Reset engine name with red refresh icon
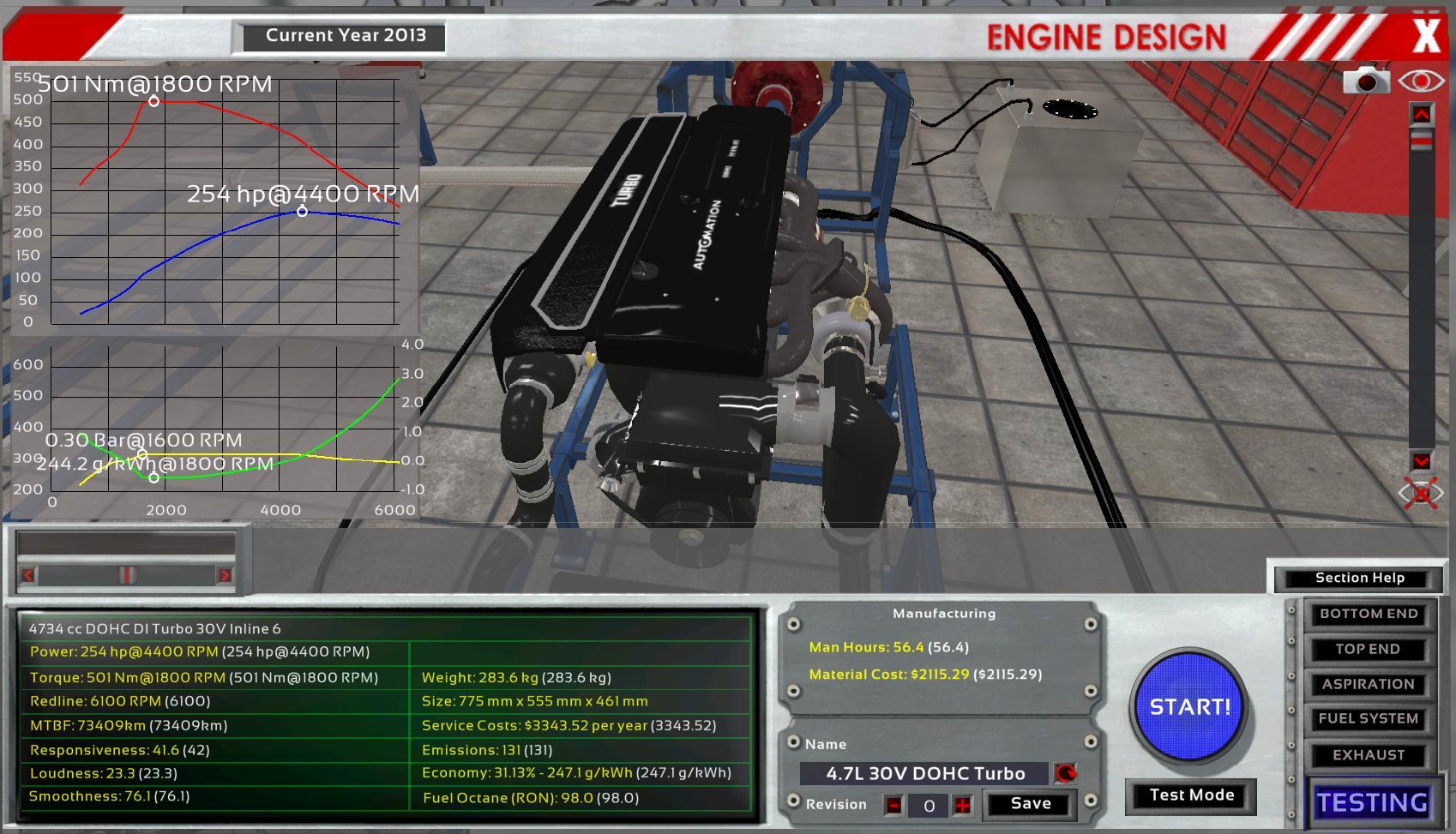The width and height of the screenshot is (1456, 834). pos(1065,773)
